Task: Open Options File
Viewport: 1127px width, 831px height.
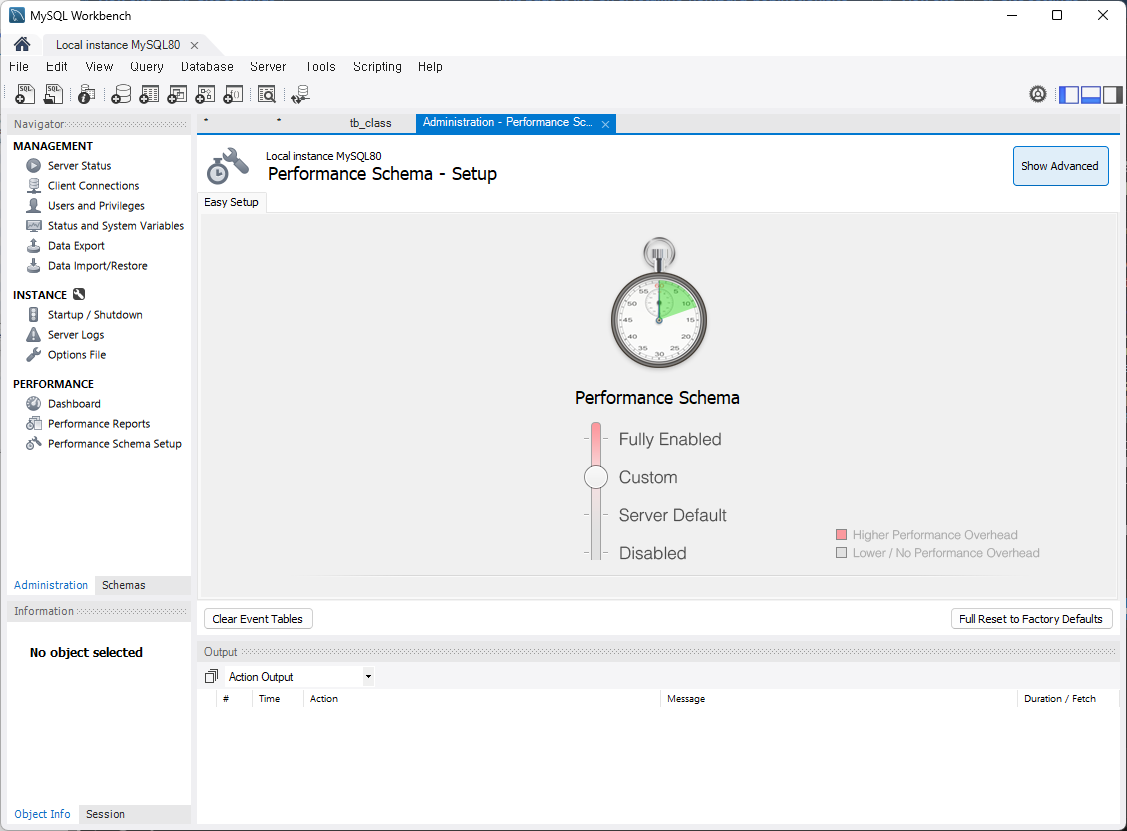Action: click(76, 355)
